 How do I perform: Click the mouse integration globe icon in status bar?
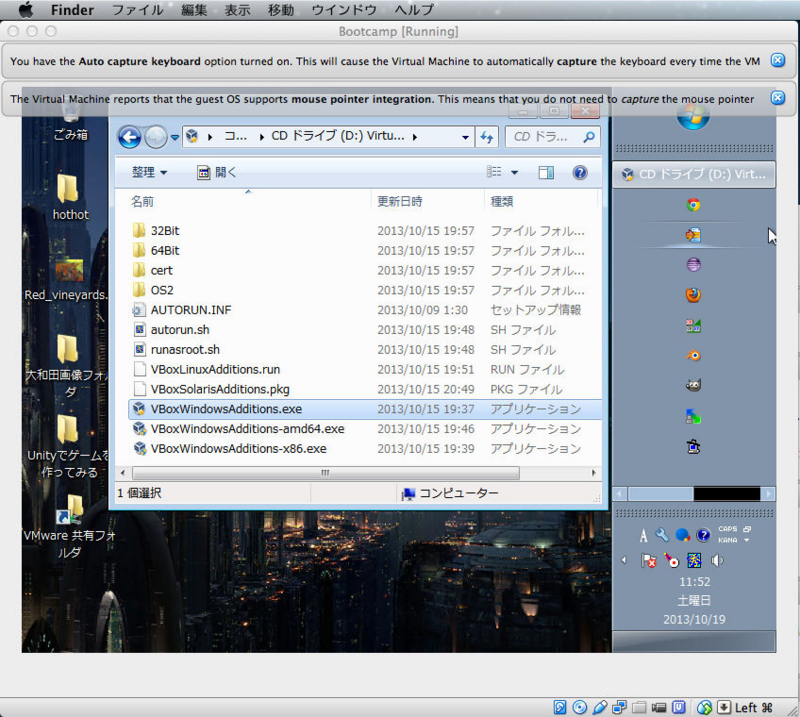coord(705,707)
